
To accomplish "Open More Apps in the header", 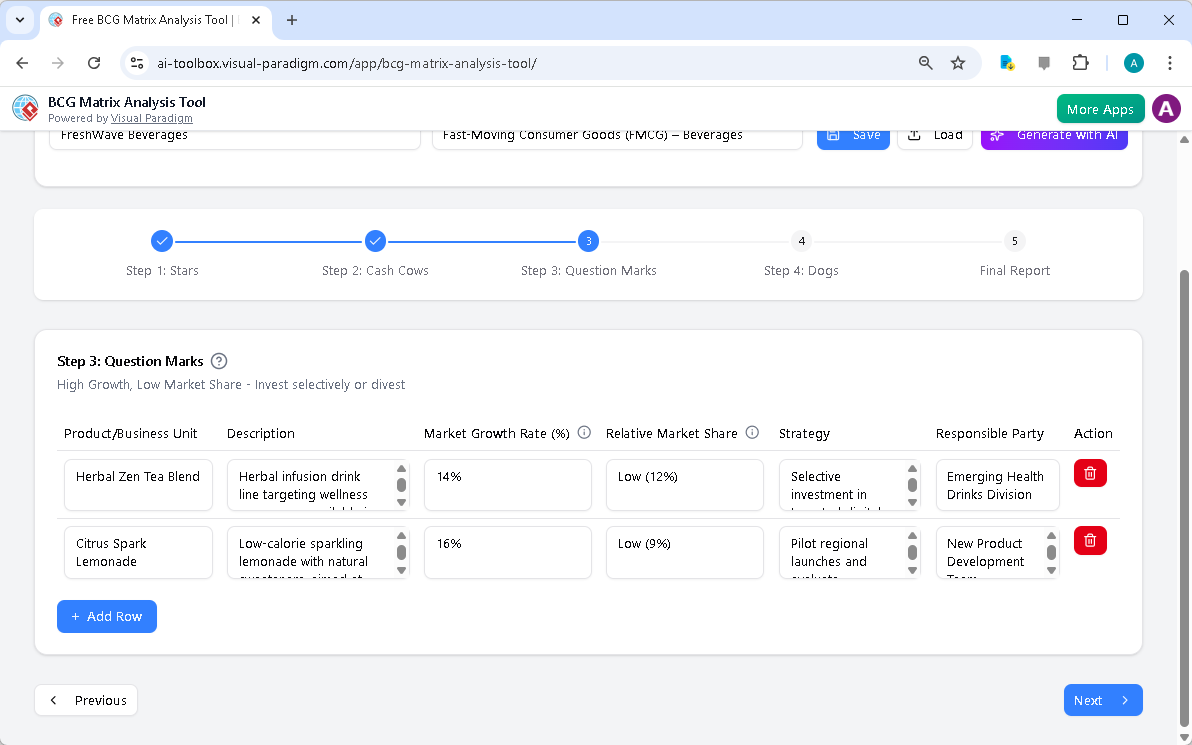I will click(1100, 108).
